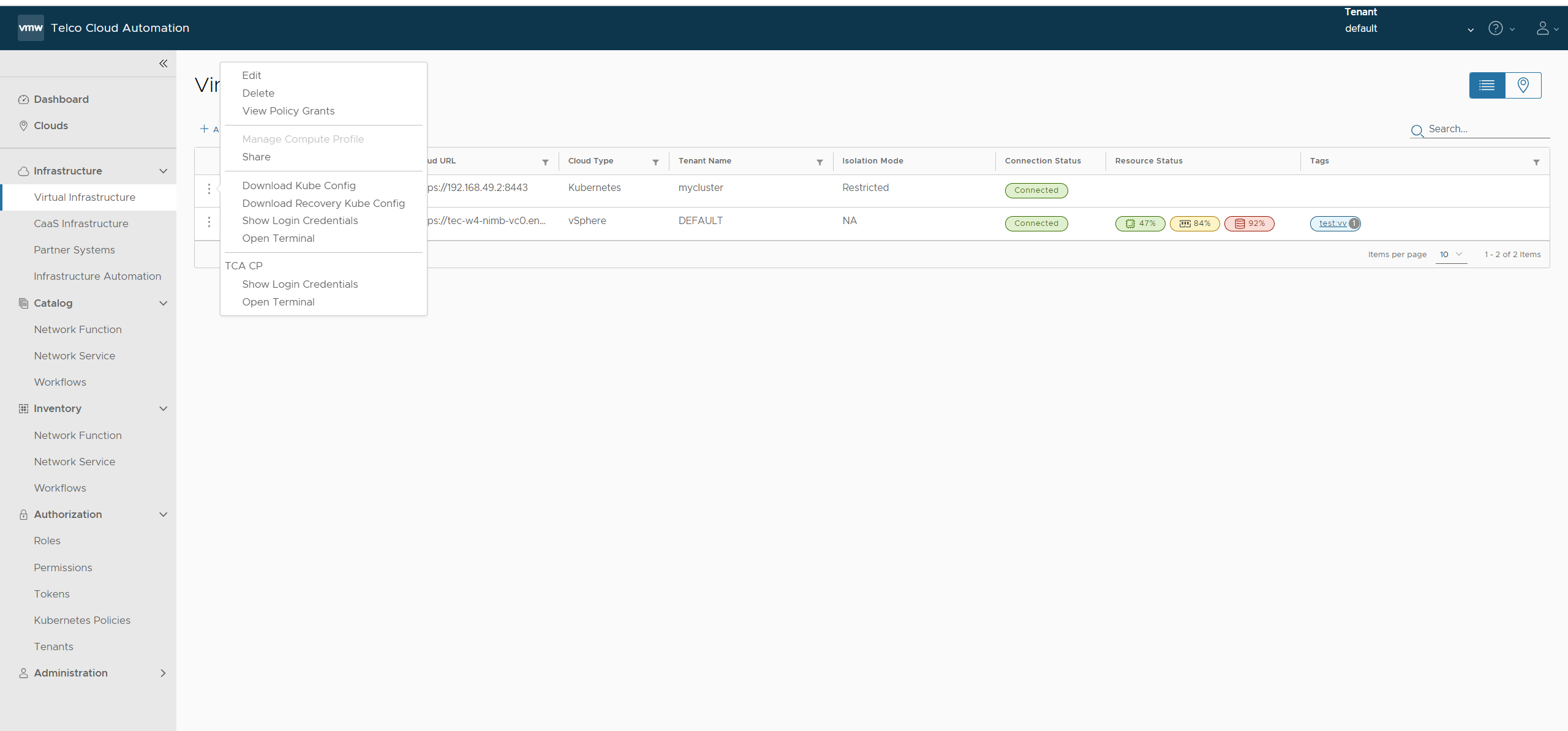Image resolution: width=1568 pixels, height=731 pixels.
Task: Go to Partner Systems
Action: click(74, 250)
